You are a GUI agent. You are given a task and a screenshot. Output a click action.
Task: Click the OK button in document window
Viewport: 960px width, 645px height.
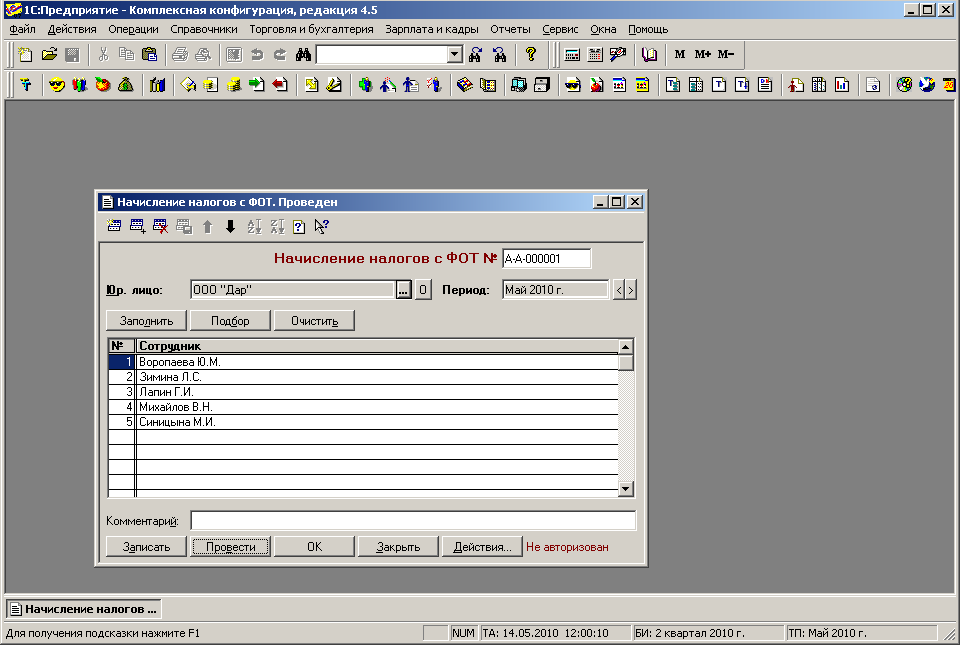(x=314, y=547)
